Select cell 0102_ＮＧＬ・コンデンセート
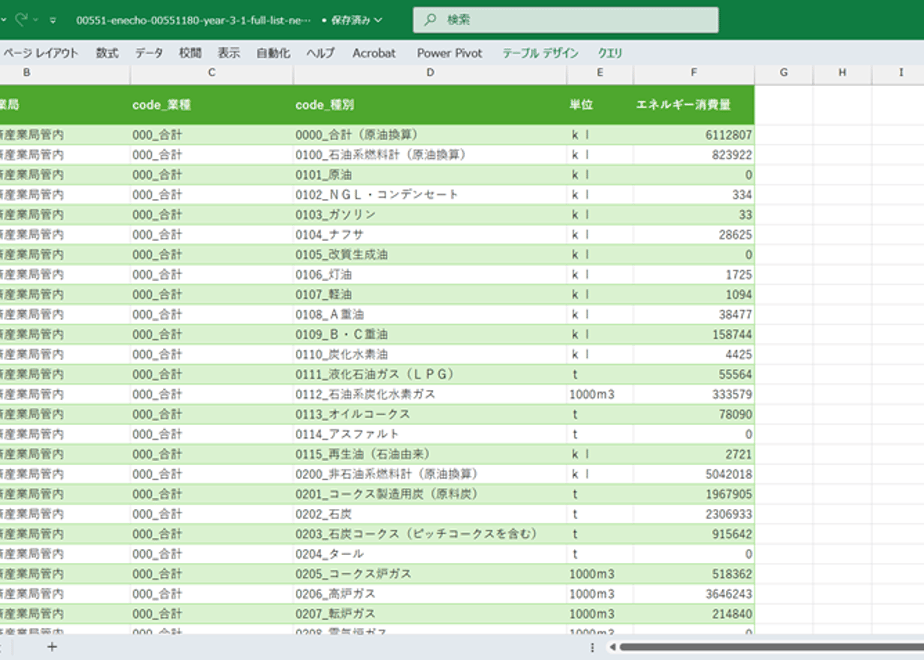924x660 pixels. click(430, 194)
